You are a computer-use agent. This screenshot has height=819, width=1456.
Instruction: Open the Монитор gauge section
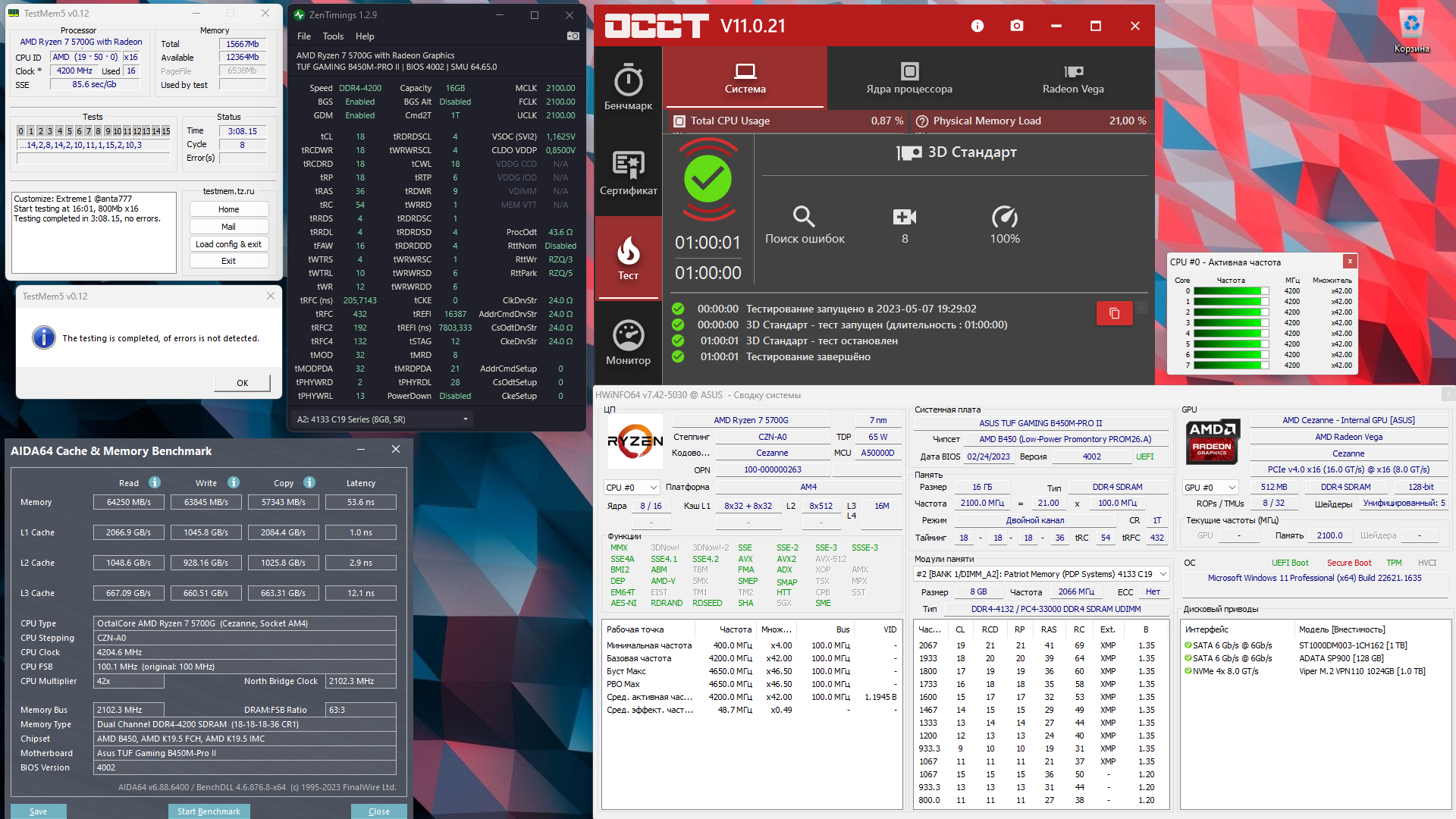(628, 344)
